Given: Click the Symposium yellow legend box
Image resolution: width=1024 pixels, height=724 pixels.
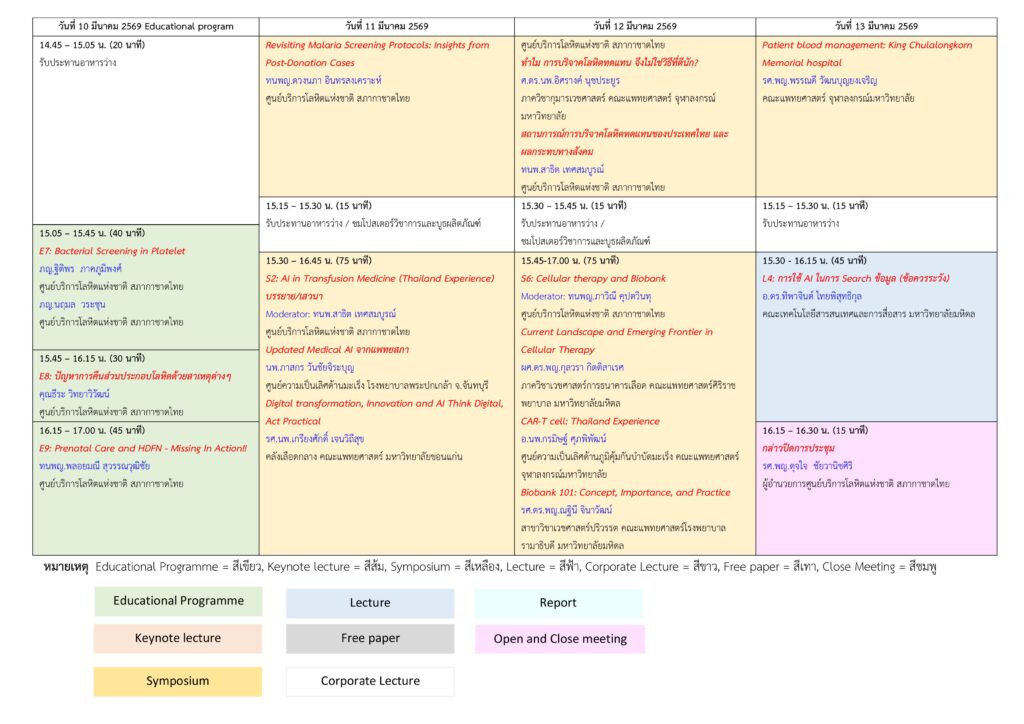Looking at the screenshot, I should pyautogui.click(x=178, y=681).
